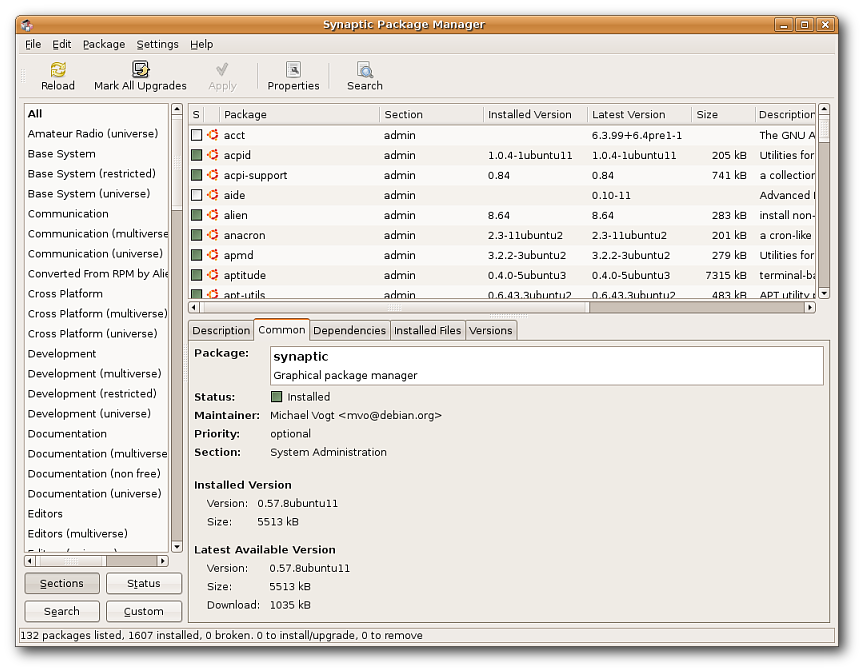The width and height of the screenshot is (864, 672).
Task: Toggle the status checkbox for anacron package
Action: pyautogui.click(x=197, y=235)
